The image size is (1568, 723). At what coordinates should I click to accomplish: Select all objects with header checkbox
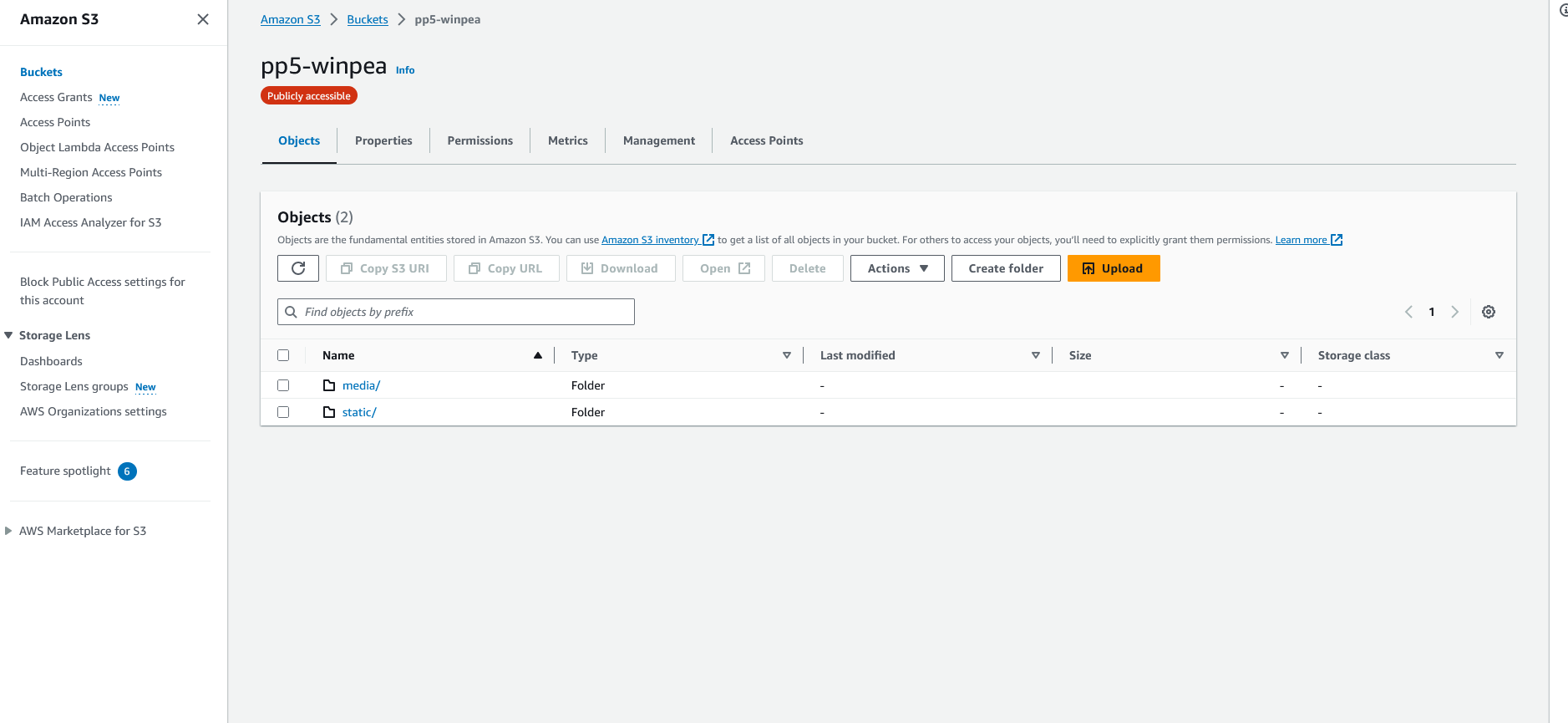click(283, 355)
